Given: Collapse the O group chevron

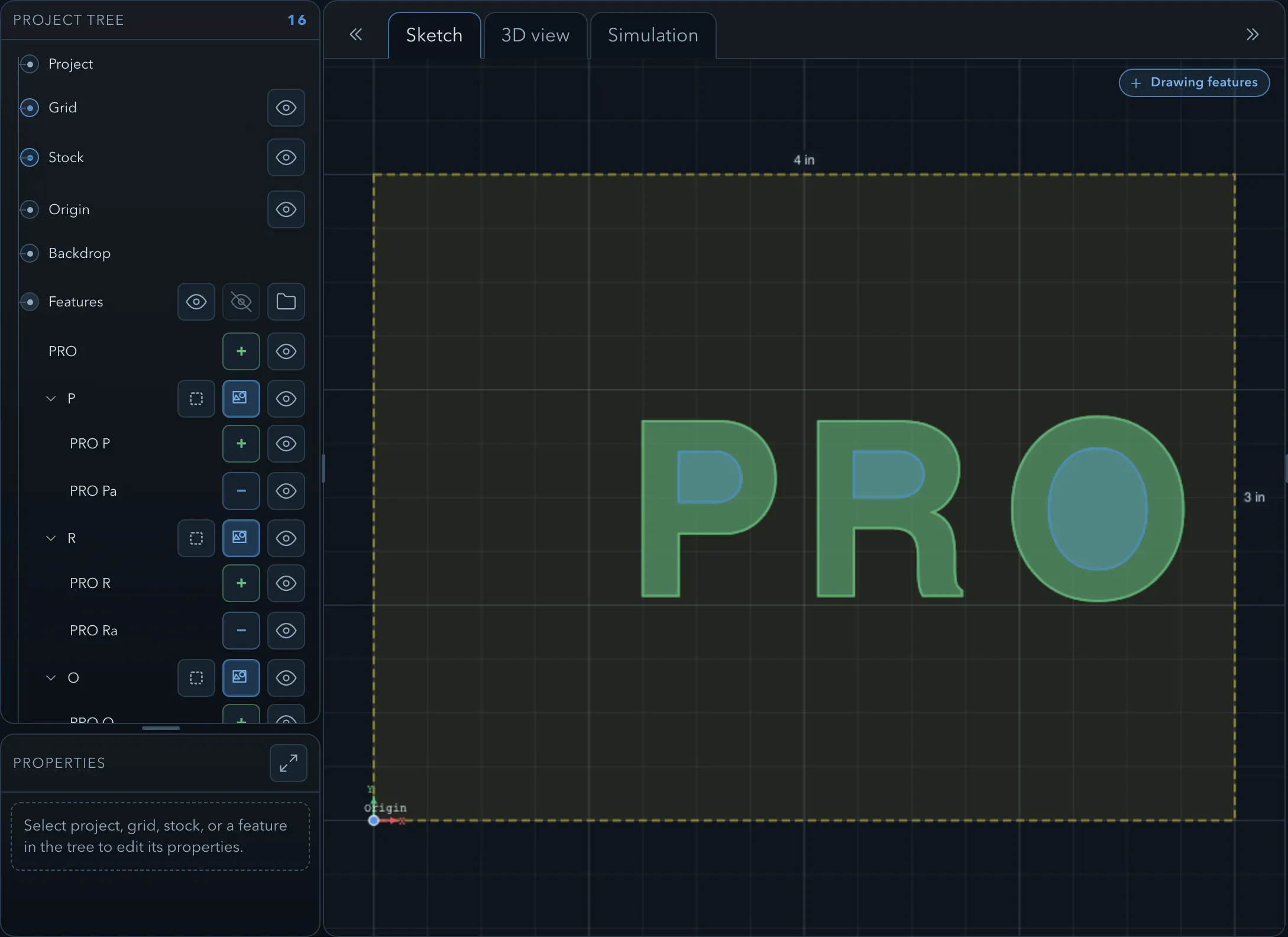Looking at the screenshot, I should tap(51, 678).
